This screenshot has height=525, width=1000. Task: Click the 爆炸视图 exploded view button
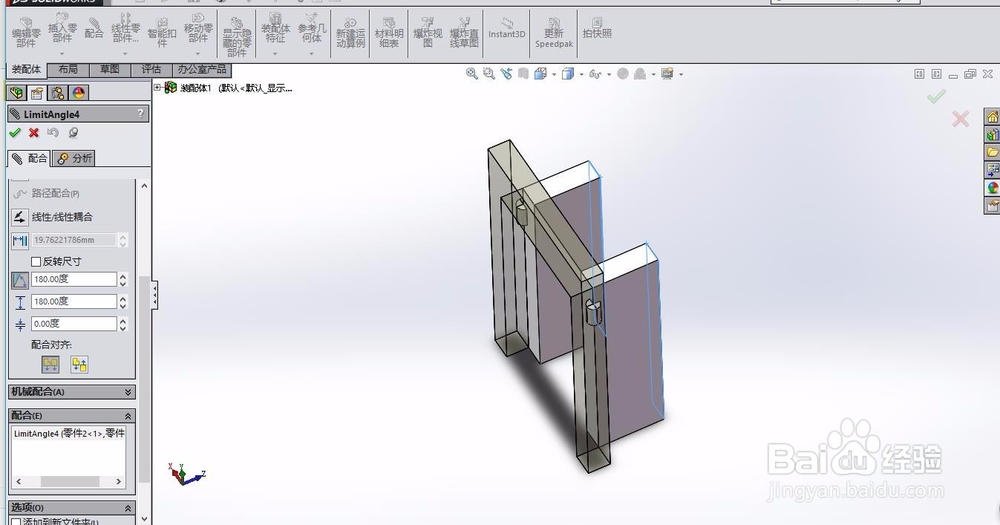click(427, 32)
